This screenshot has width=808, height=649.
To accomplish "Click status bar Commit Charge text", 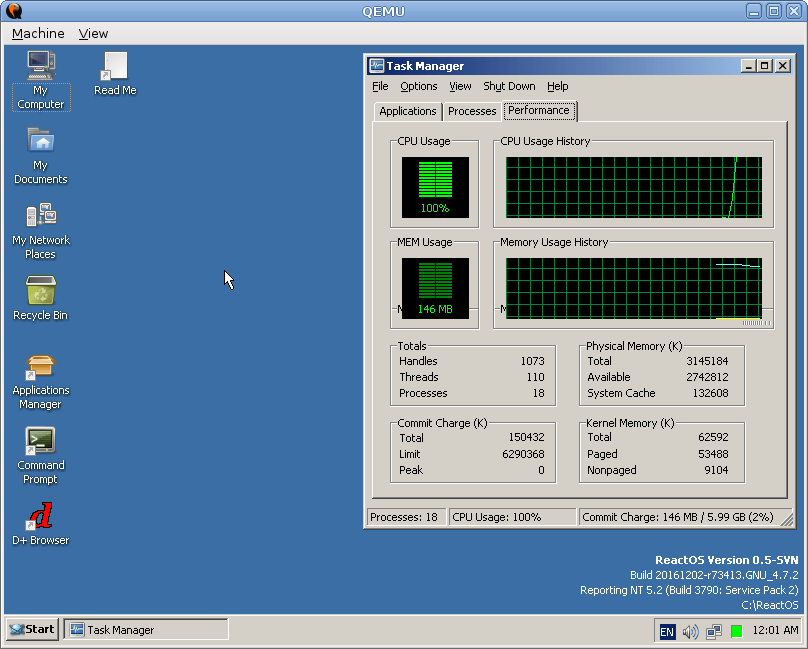I will [678, 517].
